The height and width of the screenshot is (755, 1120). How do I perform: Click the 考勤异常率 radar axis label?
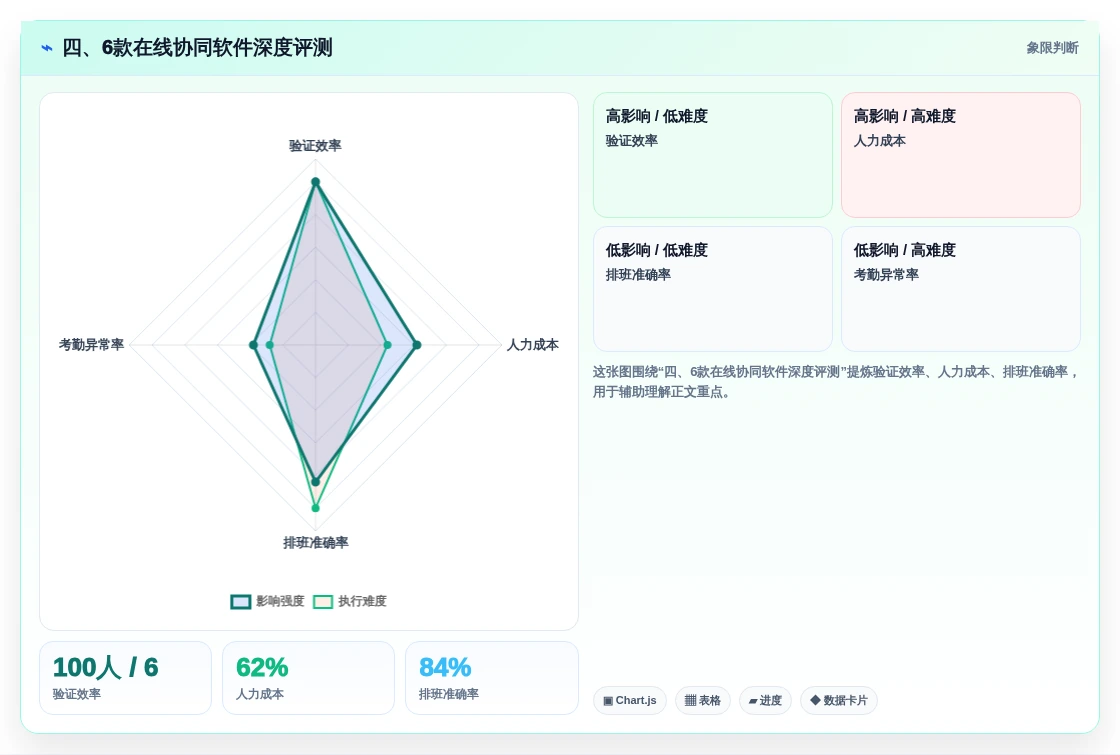coord(91,345)
